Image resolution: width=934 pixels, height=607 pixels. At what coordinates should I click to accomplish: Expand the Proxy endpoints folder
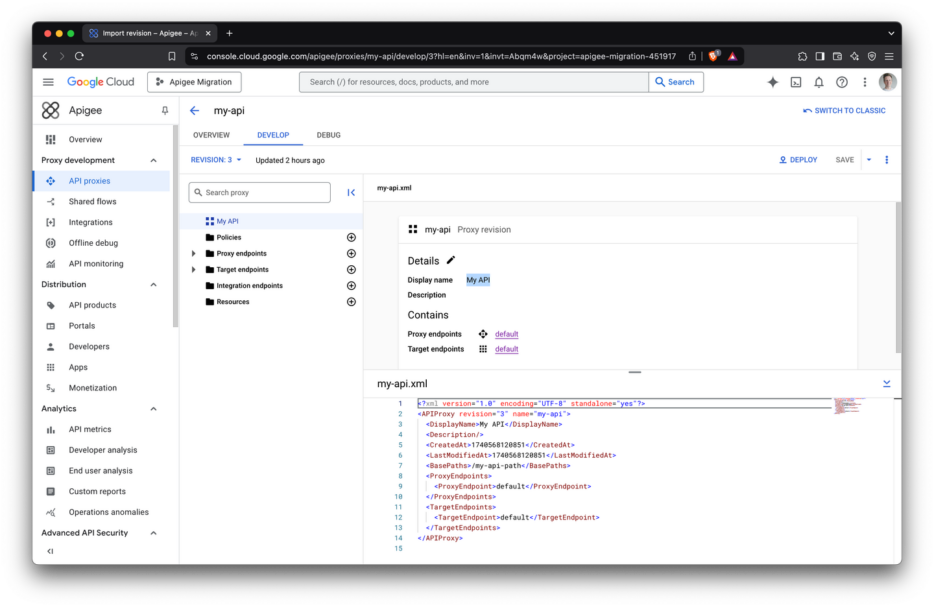click(194, 253)
